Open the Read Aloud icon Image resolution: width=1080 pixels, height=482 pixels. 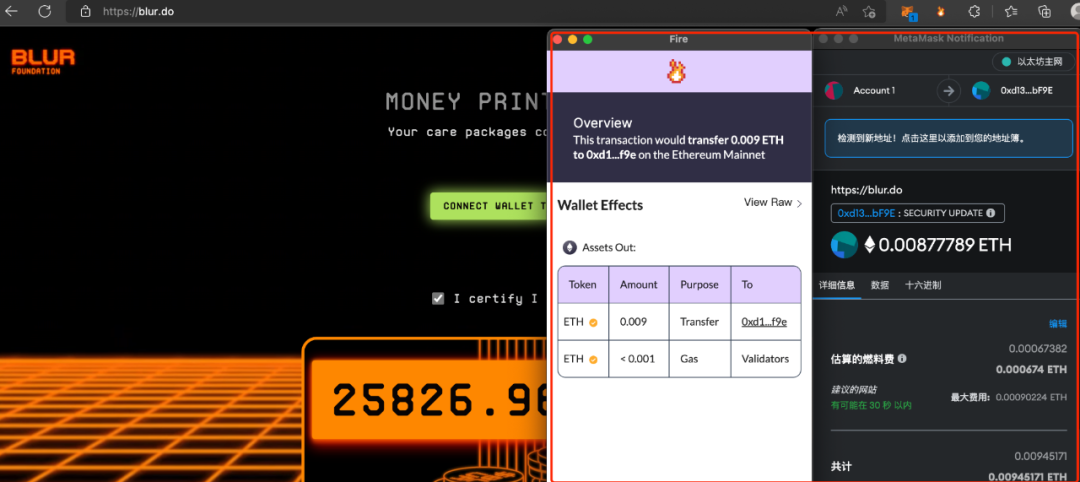pyautogui.click(x=842, y=11)
